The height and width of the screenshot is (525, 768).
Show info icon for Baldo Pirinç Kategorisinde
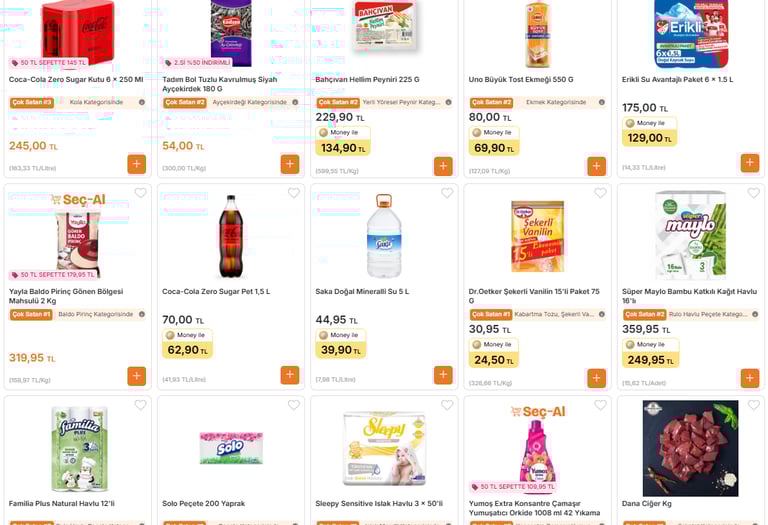[142, 314]
